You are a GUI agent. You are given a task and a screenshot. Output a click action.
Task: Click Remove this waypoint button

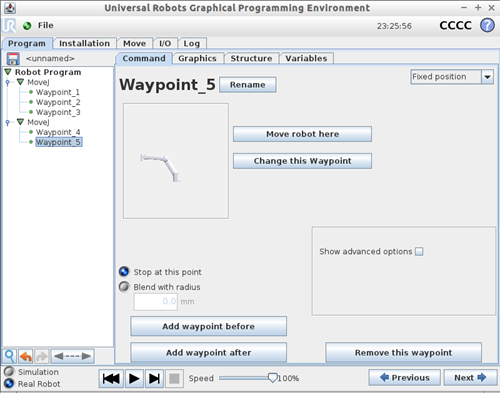pyautogui.click(x=403, y=352)
